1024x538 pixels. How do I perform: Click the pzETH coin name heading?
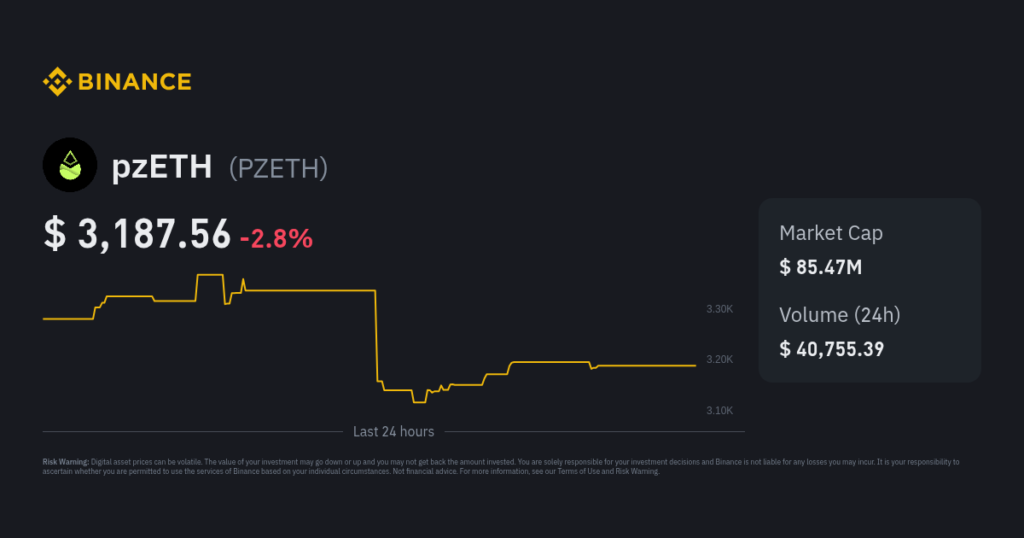162,167
